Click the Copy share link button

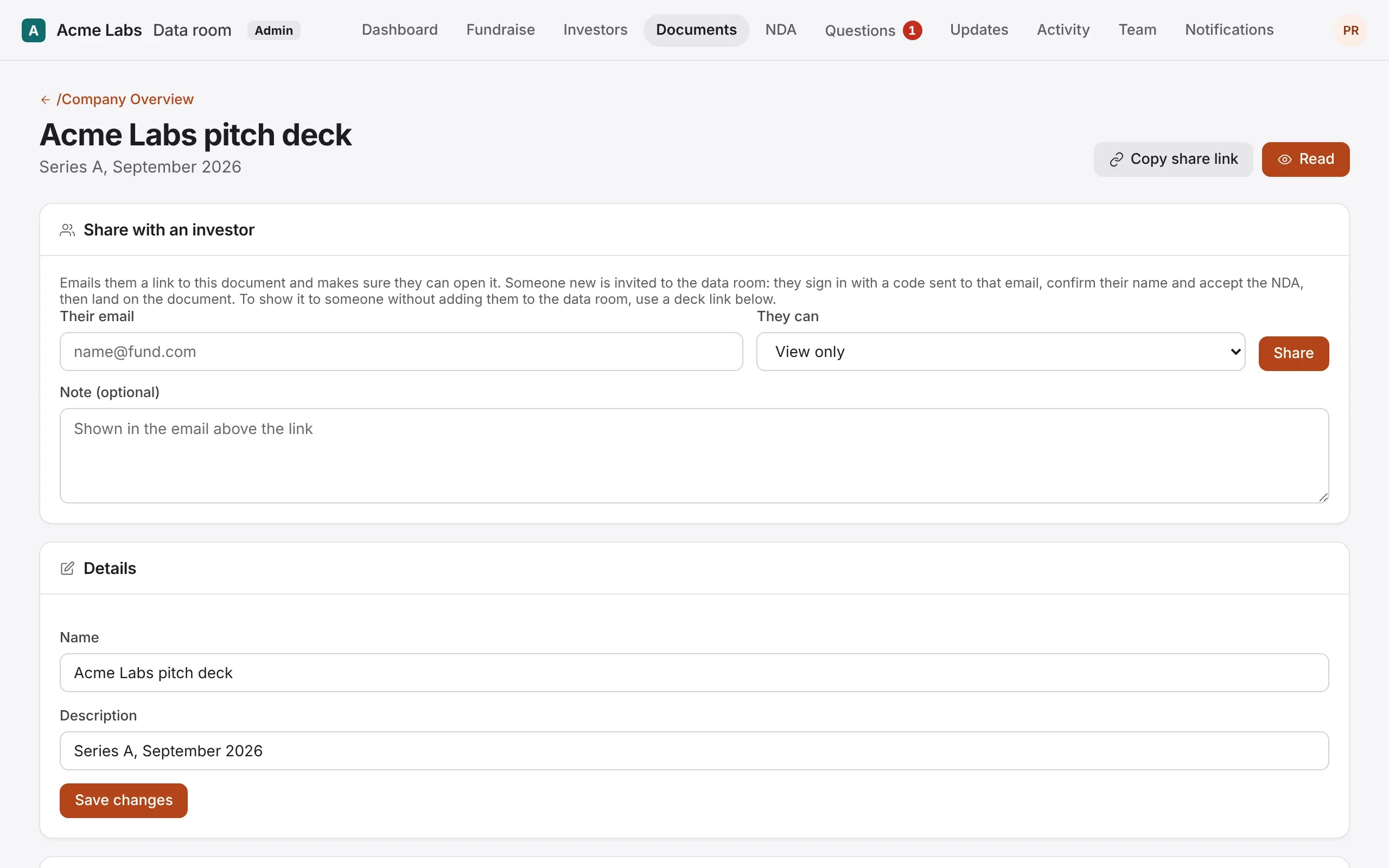tap(1173, 159)
